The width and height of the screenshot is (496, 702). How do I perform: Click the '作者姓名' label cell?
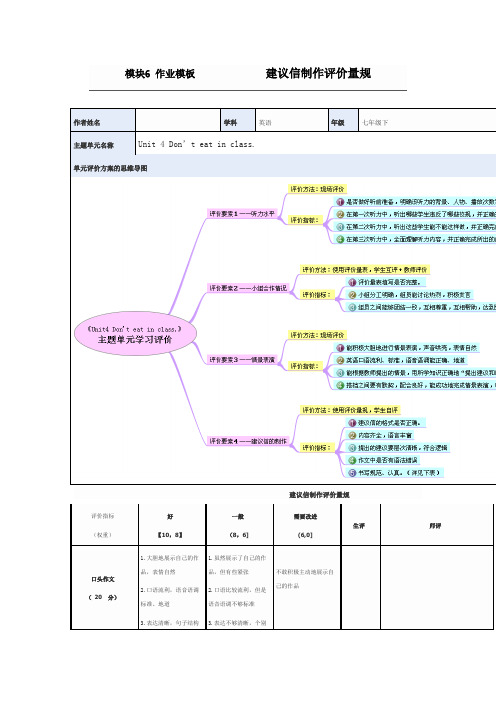[103, 120]
